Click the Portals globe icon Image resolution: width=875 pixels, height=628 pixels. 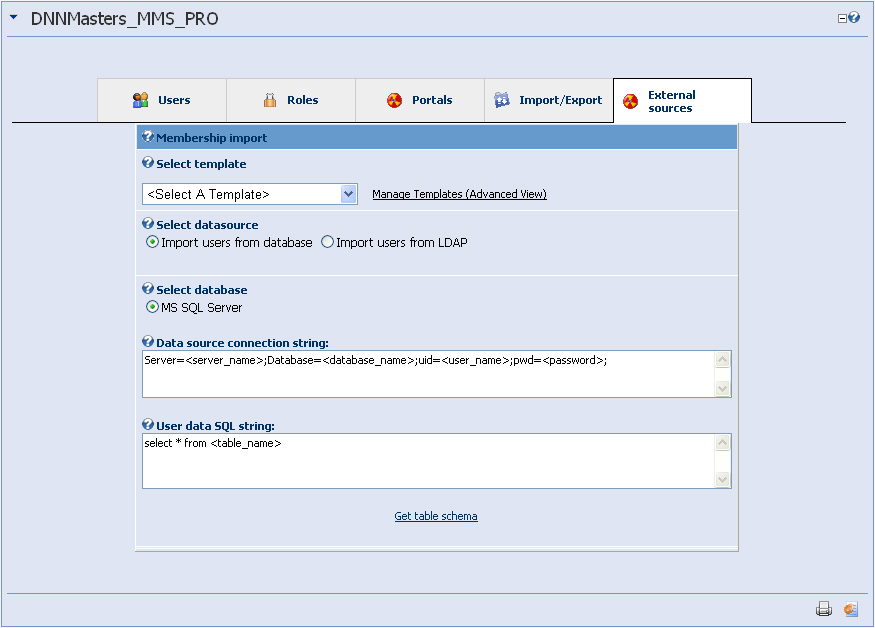[x=395, y=100]
